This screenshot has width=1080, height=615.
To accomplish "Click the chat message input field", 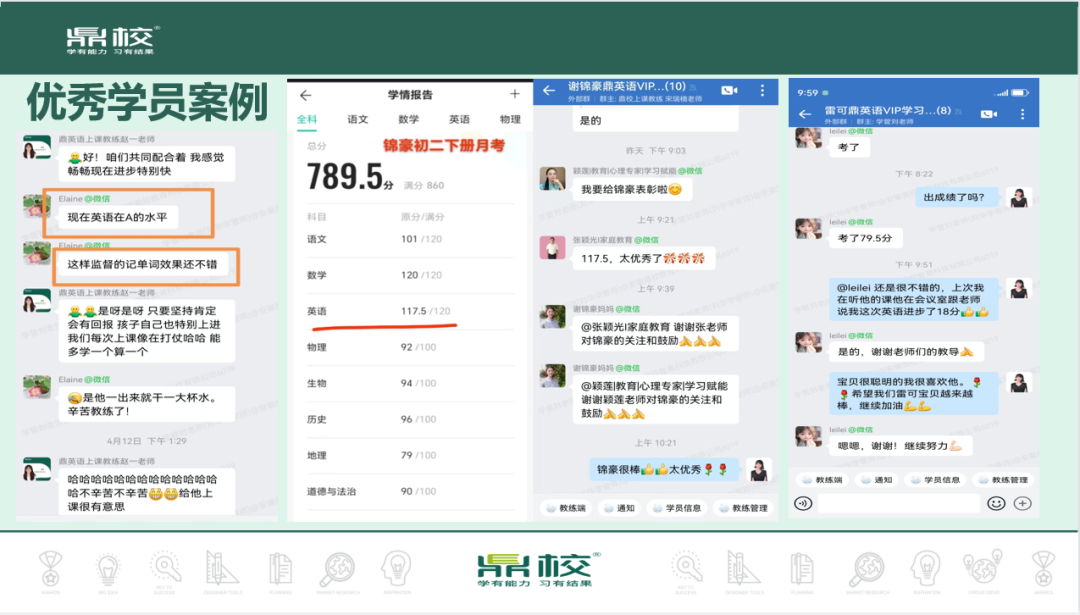I will (897, 503).
